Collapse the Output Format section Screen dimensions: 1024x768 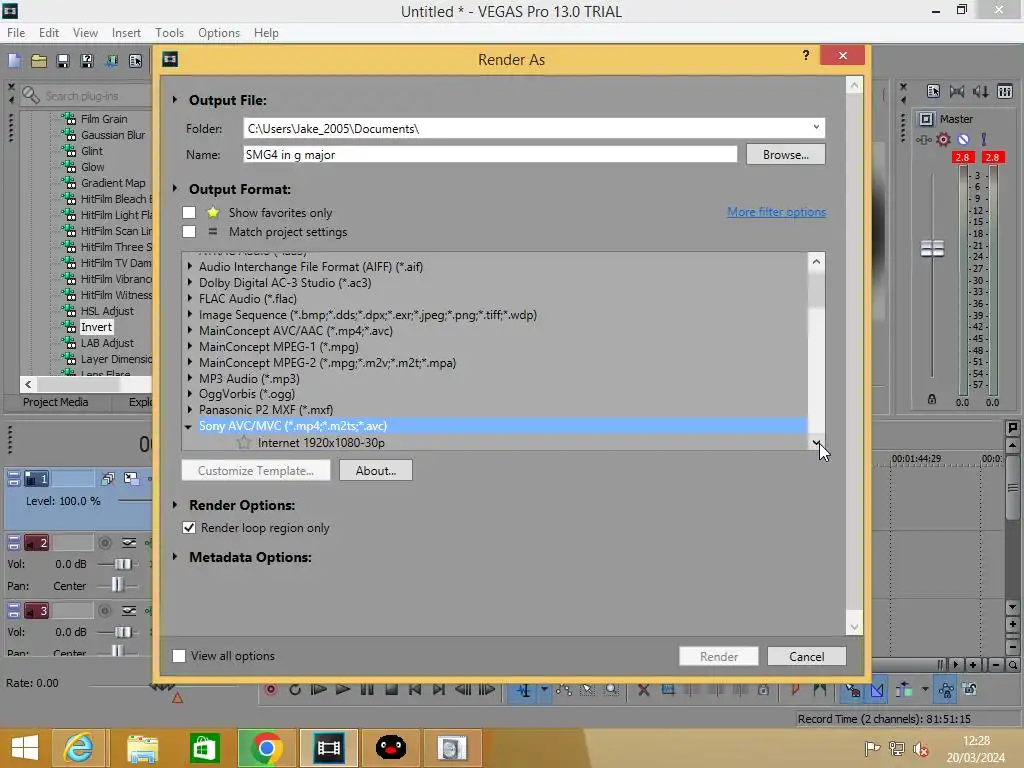[174, 189]
